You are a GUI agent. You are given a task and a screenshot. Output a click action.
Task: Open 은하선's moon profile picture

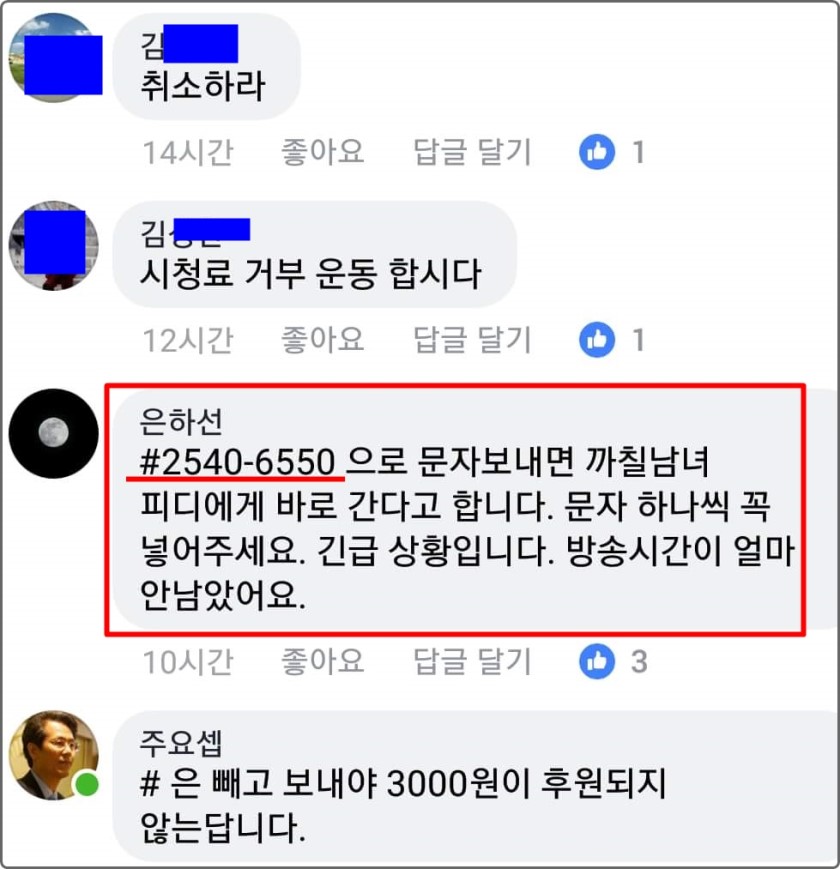click(54, 433)
